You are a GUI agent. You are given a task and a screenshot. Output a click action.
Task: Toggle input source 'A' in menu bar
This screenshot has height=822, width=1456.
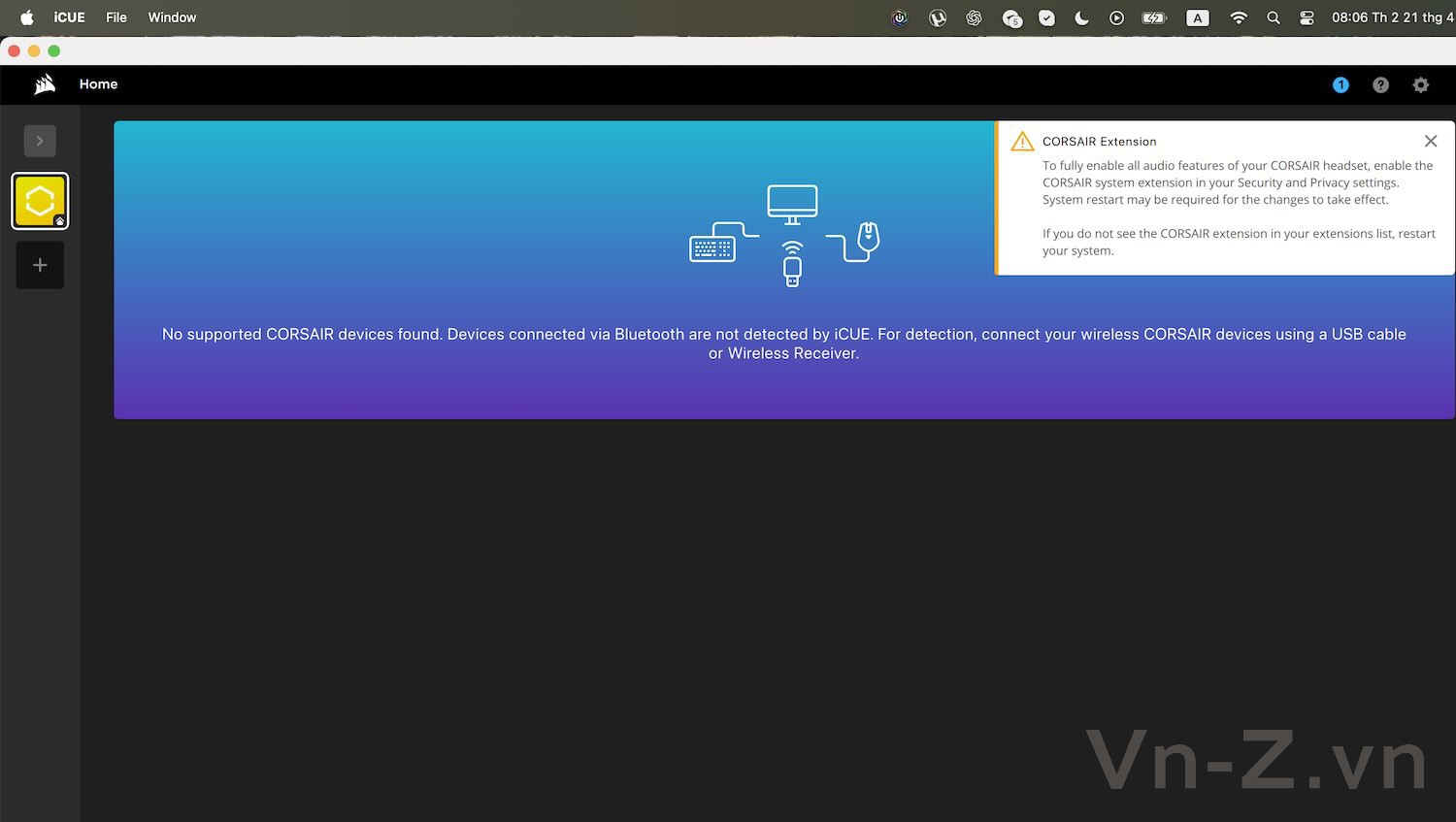point(1198,17)
